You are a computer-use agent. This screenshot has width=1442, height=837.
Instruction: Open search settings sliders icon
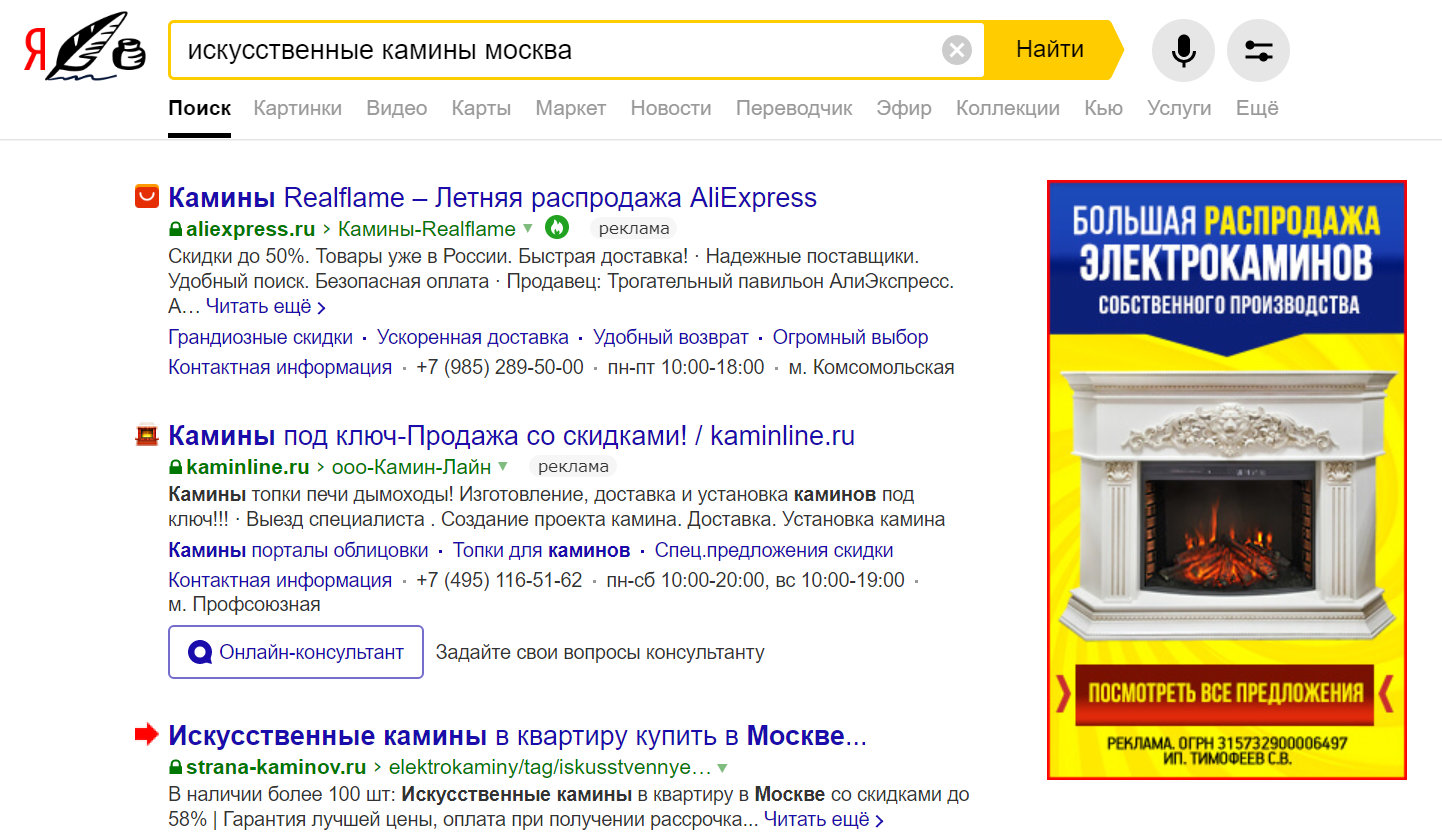[x=1258, y=49]
